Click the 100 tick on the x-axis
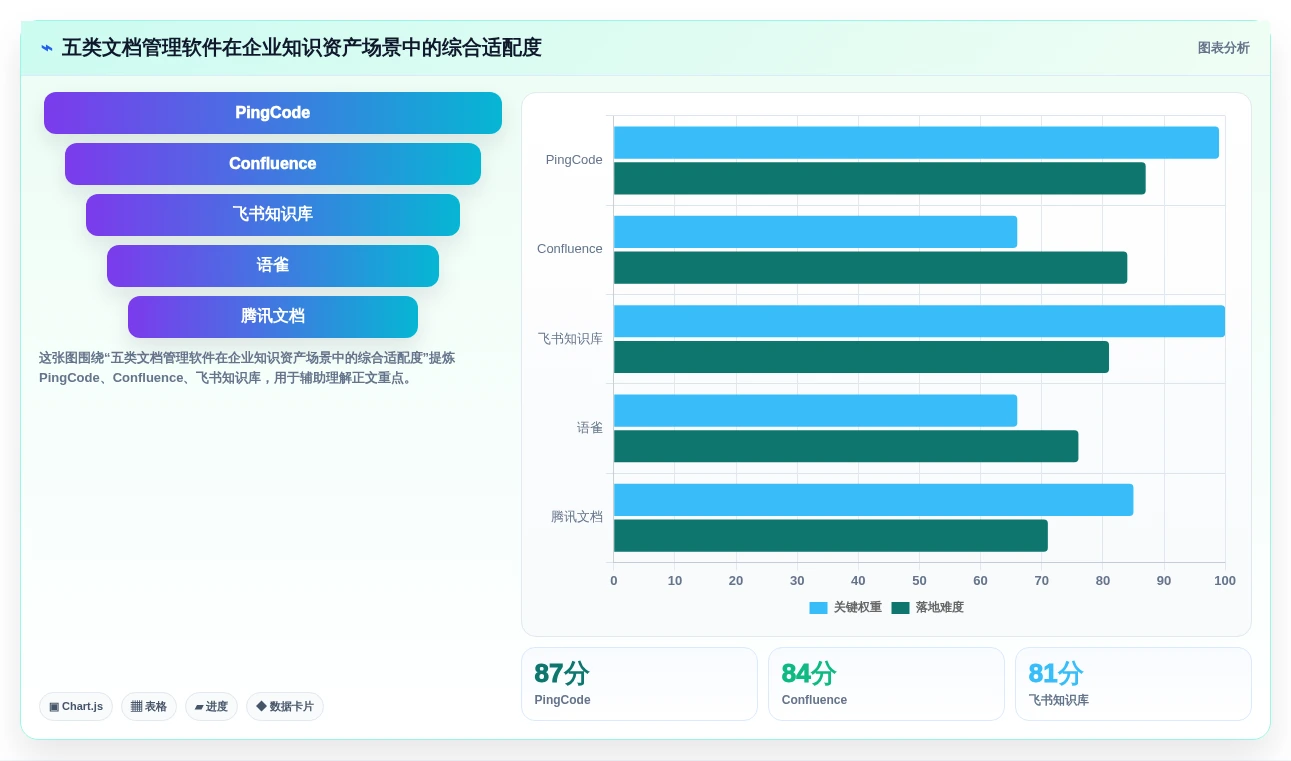 coord(1225,581)
